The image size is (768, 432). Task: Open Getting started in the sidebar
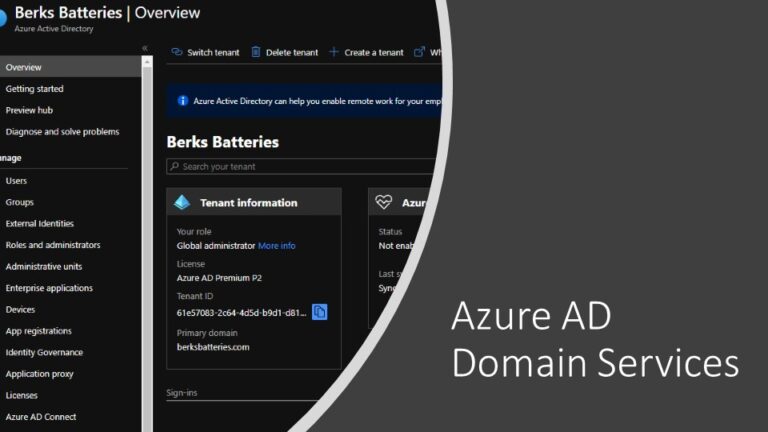click(35, 89)
